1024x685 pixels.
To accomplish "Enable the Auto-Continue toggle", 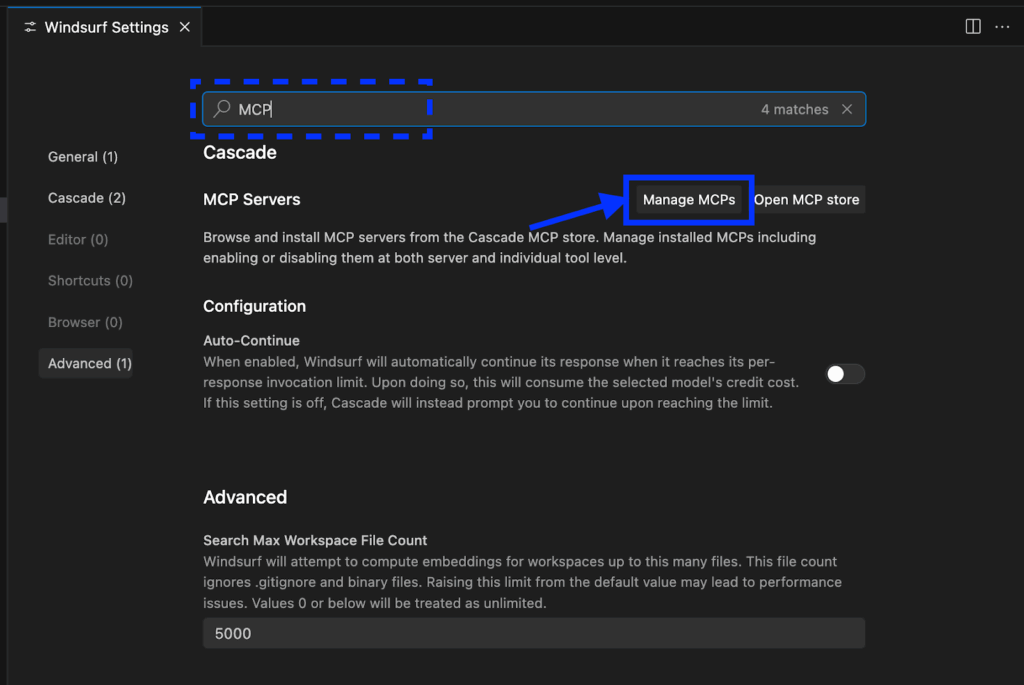I will 844,374.
